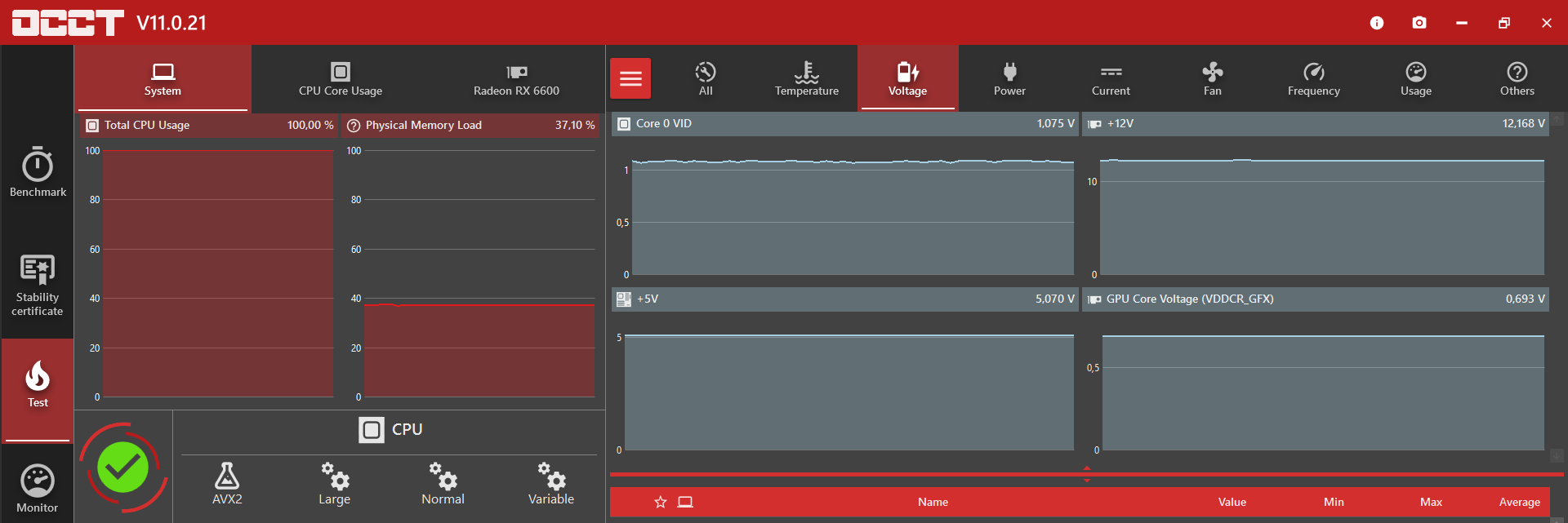Click the scroll up arrow of graphs panel

(1557, 119)
